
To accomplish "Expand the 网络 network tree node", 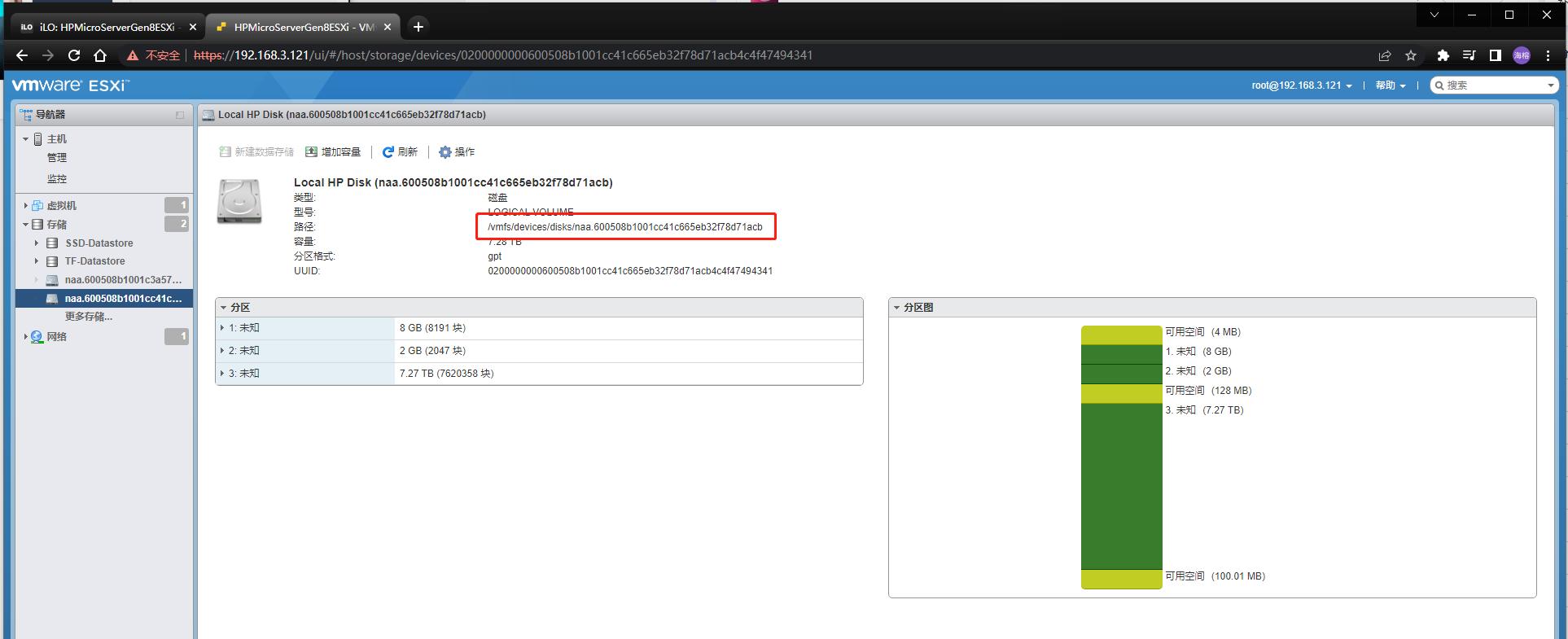I will 25,337.
